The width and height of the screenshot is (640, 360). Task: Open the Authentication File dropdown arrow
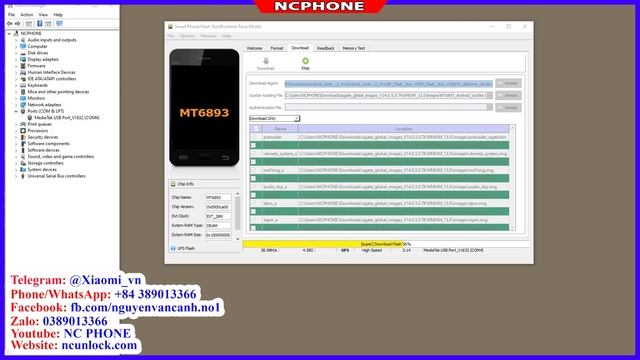pyautogui.click(x=489, y=107)
